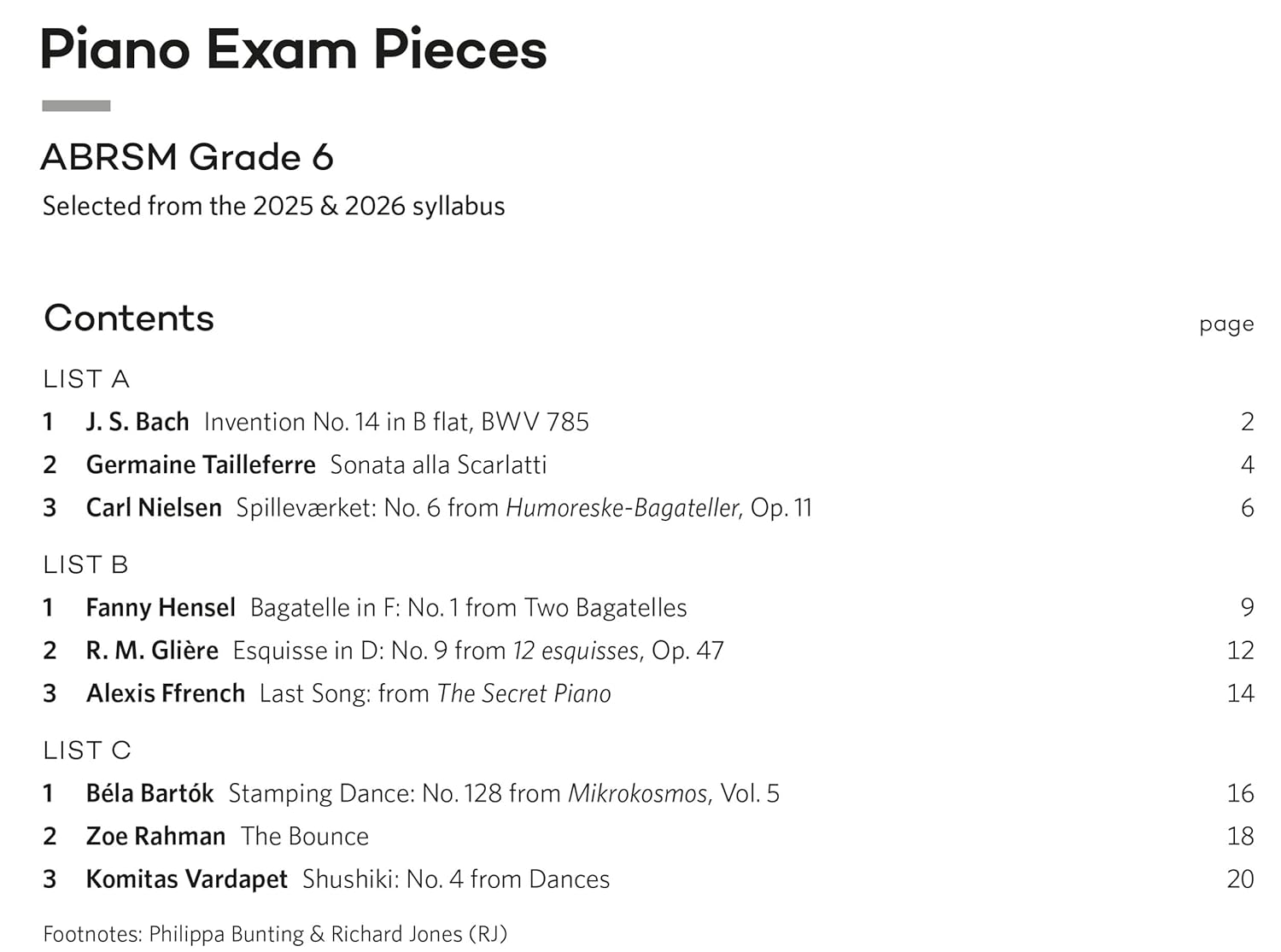This screenshot has width=1281, height=952.
Task: Select the LIST A section label
Action: tap(86, 378)
